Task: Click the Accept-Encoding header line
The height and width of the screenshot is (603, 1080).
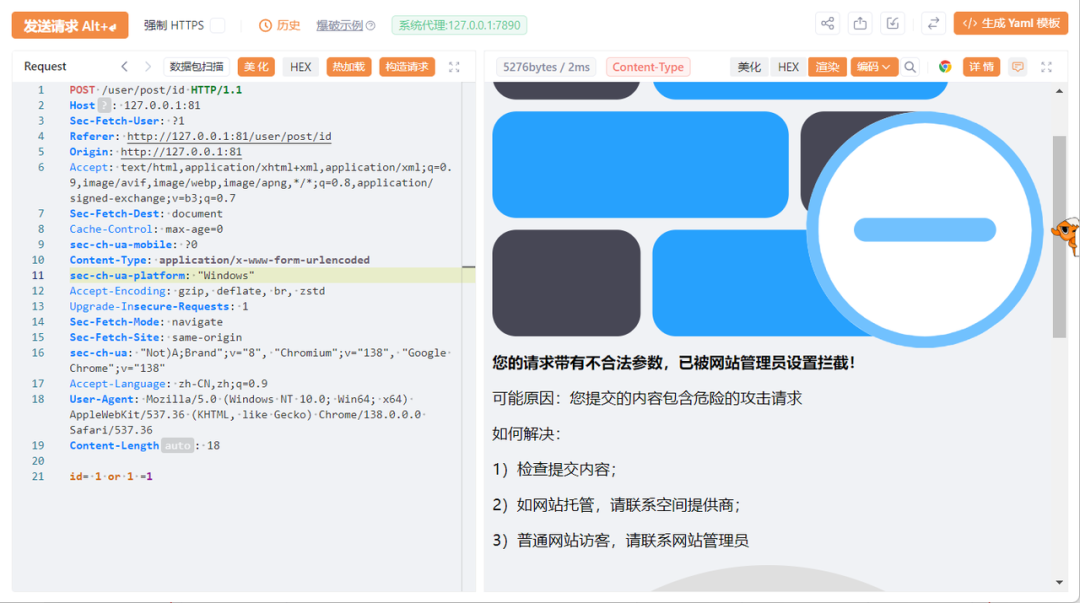Action: click(197, 291)
